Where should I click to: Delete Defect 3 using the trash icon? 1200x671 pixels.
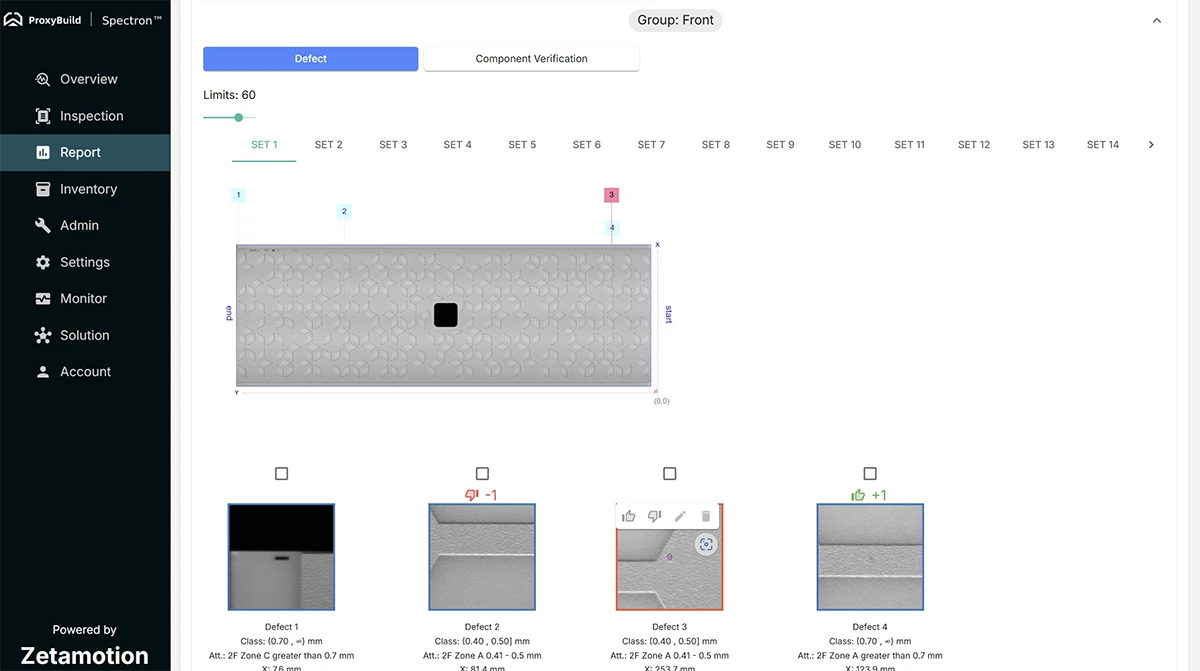tap(706, 516)
